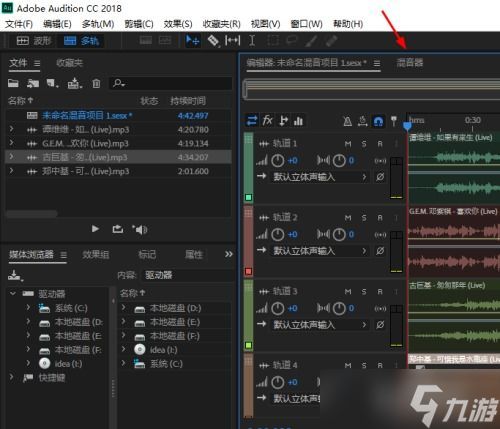Expand the 2:01.600 mp3 file row

(x=11, y=171)
